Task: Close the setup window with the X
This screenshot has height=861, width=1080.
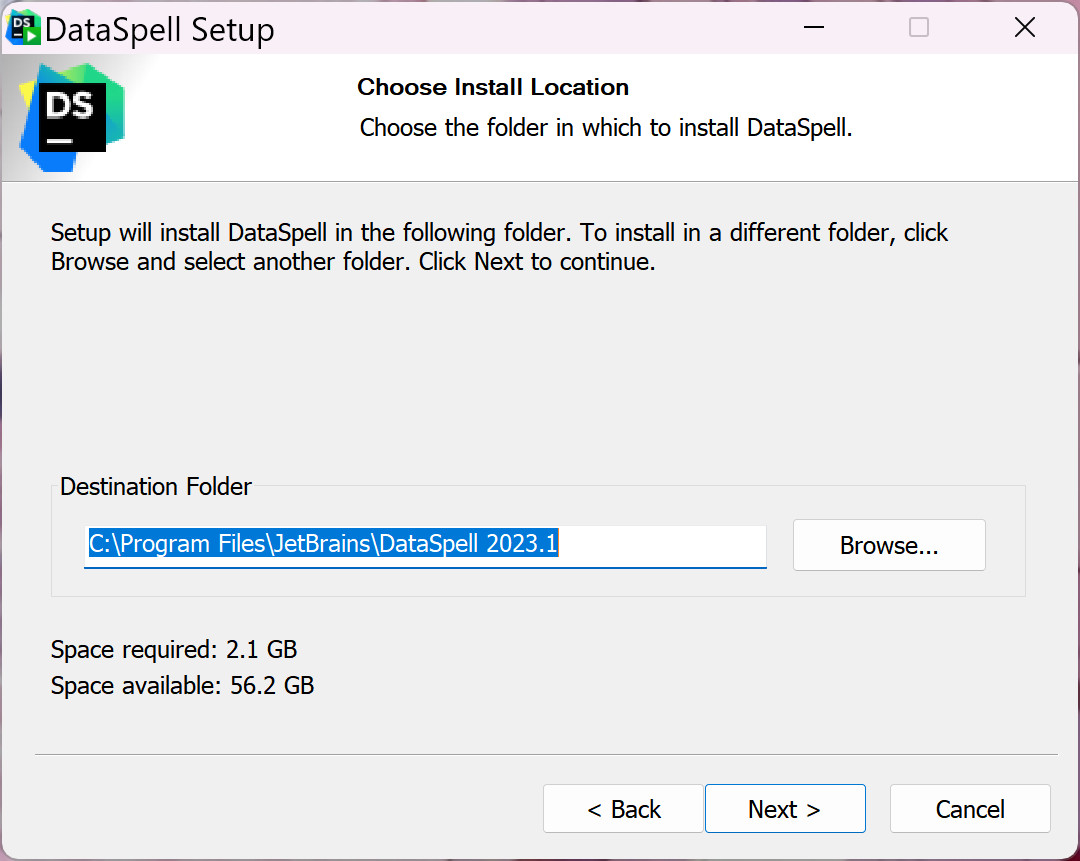Action: tap(1024, 27)
